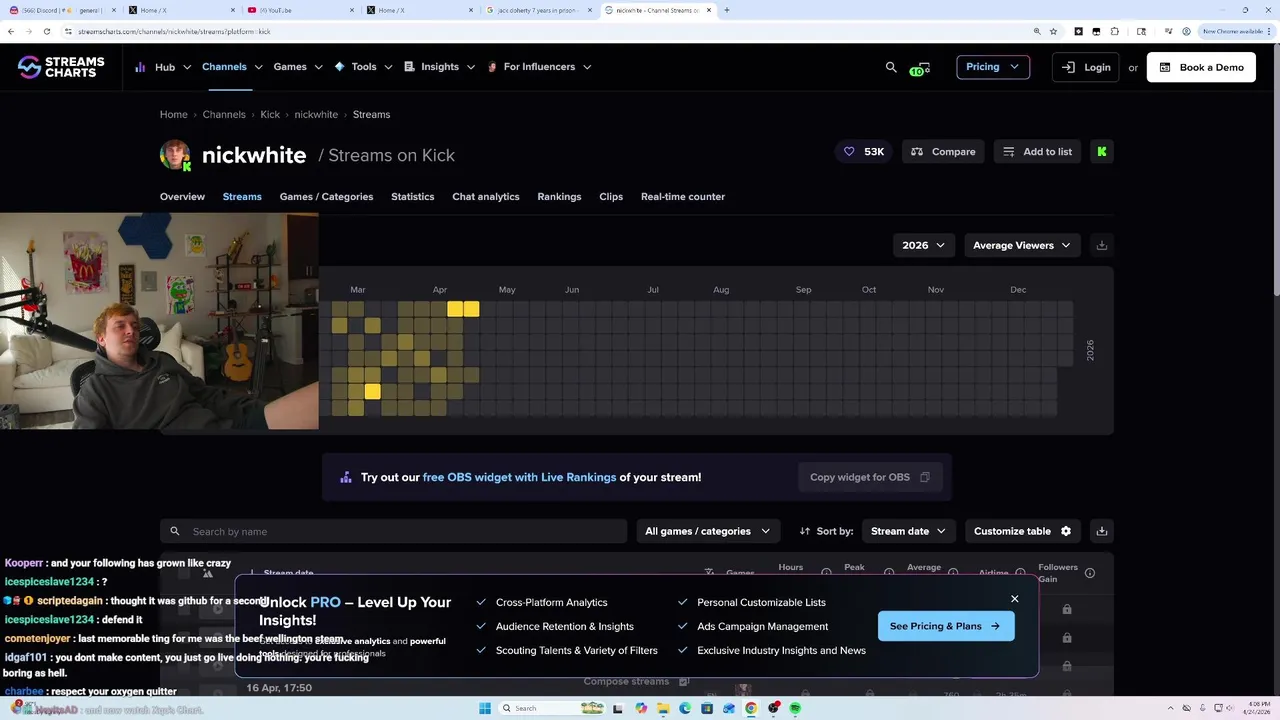Click See Pricing & Plans button
Screen dimensions: 1280x720
point(946,626)
